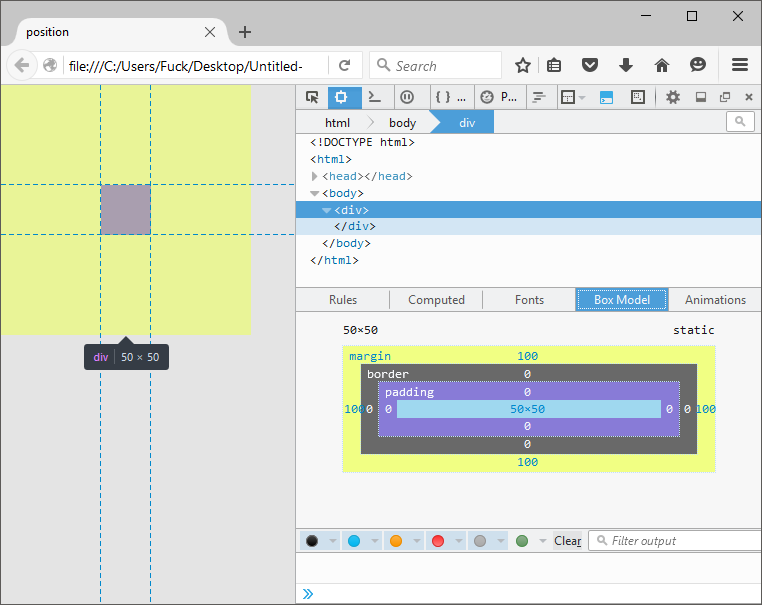Expand the head element in markup tree

[314, 176]
